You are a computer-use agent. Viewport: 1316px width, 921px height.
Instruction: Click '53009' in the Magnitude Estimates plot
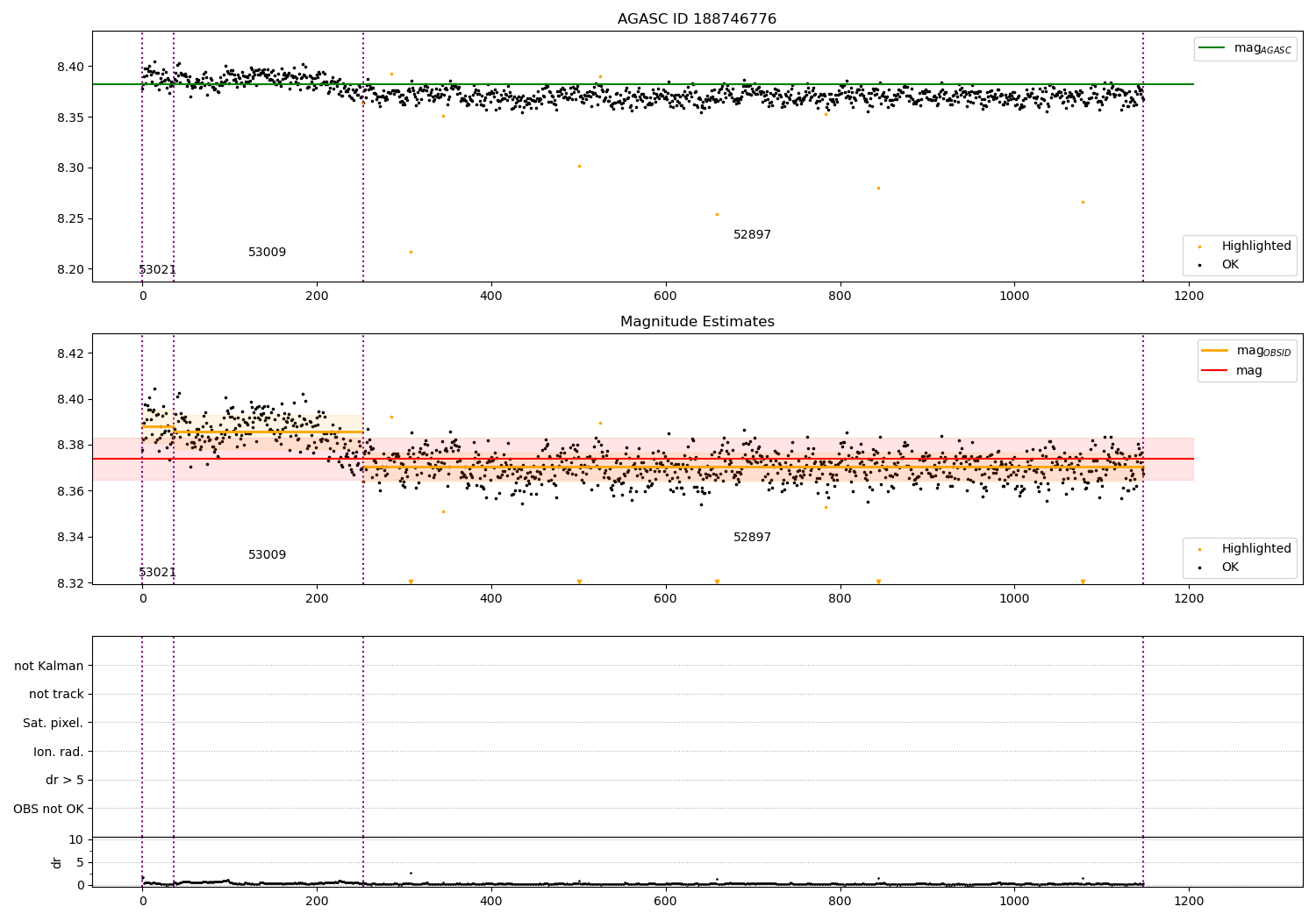click(268, 555)
